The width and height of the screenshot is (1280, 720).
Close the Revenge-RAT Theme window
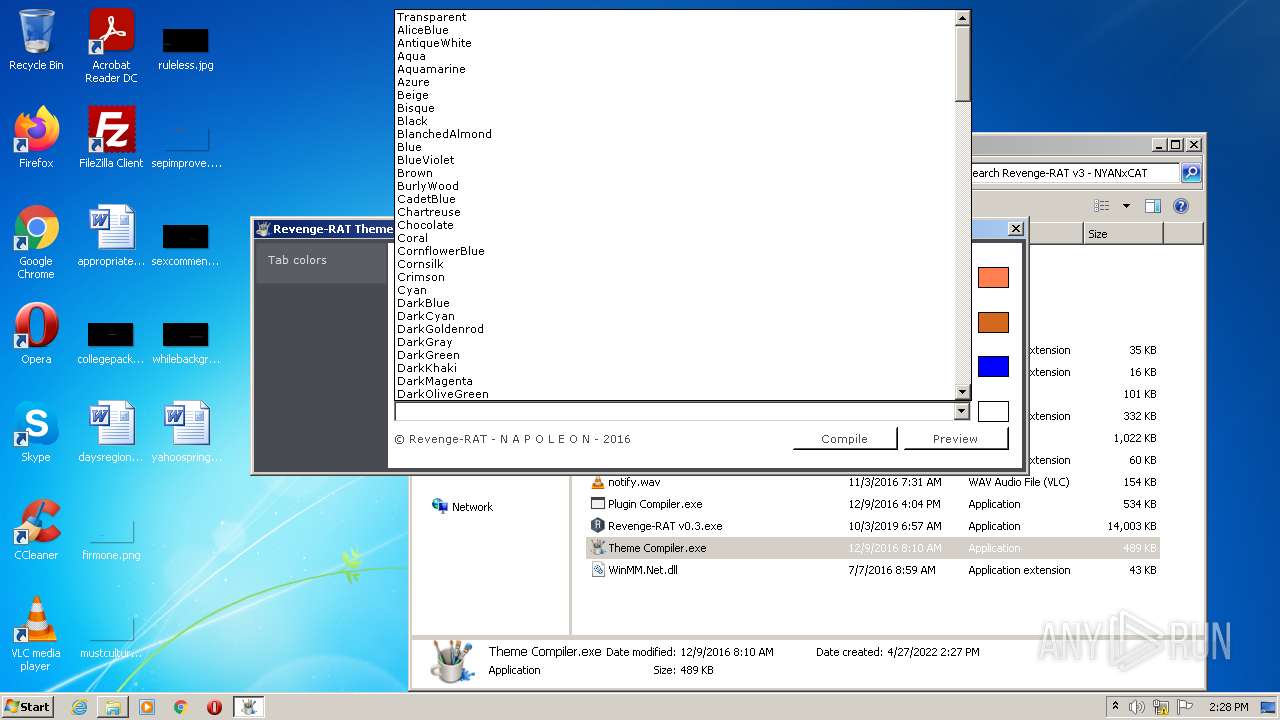pos(1015,229)
